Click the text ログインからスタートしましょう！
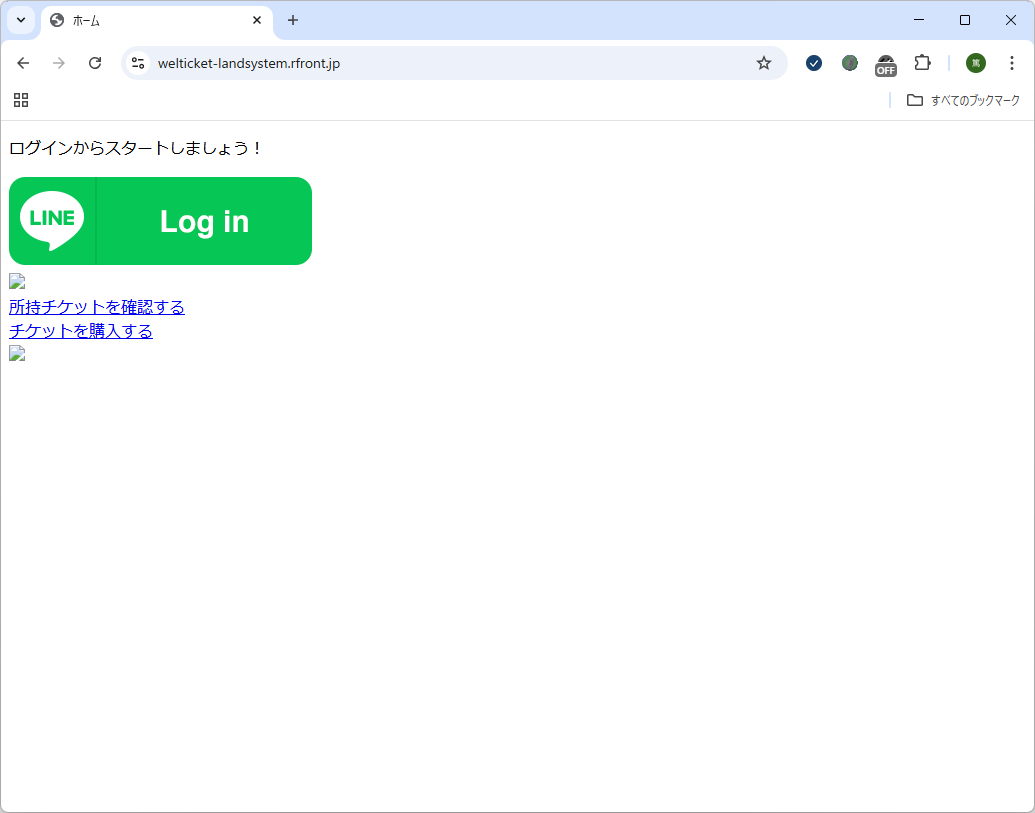 137,148
